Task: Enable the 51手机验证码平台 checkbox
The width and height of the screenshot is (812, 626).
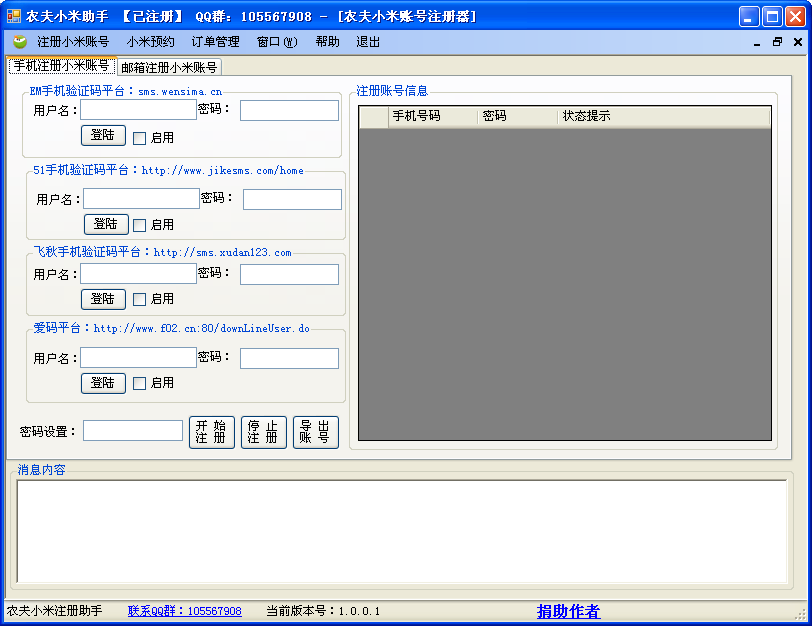Action: click(139, 225)
